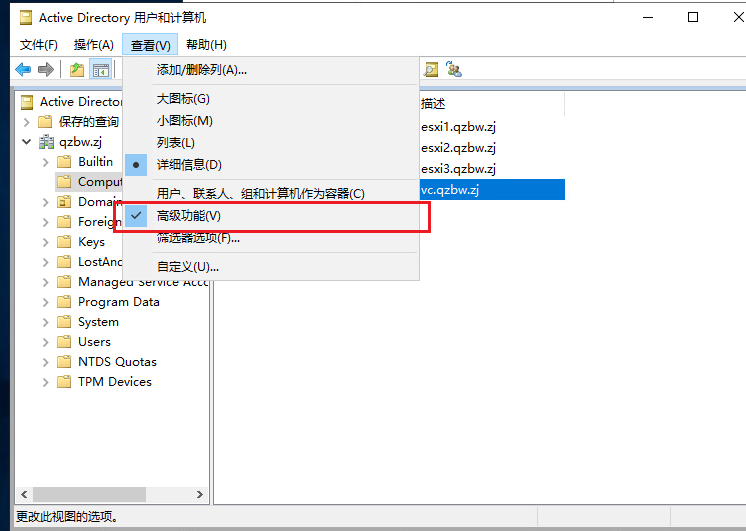Click the users group toolbar icon
This screenshot has width=746, height=531.
(454, 69)
